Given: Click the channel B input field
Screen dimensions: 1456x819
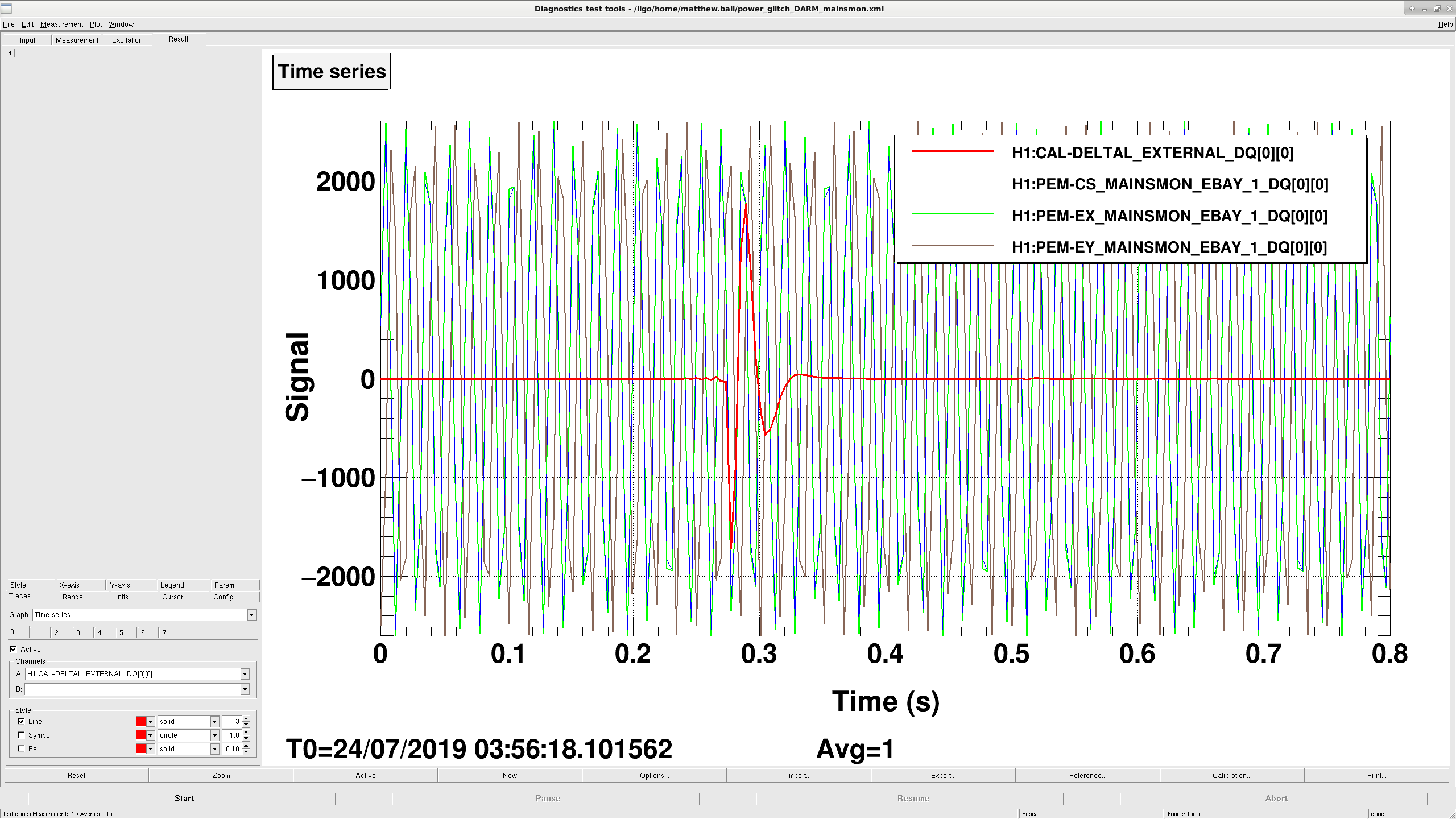Looking at the screenshot, I should tap(133, 689).
